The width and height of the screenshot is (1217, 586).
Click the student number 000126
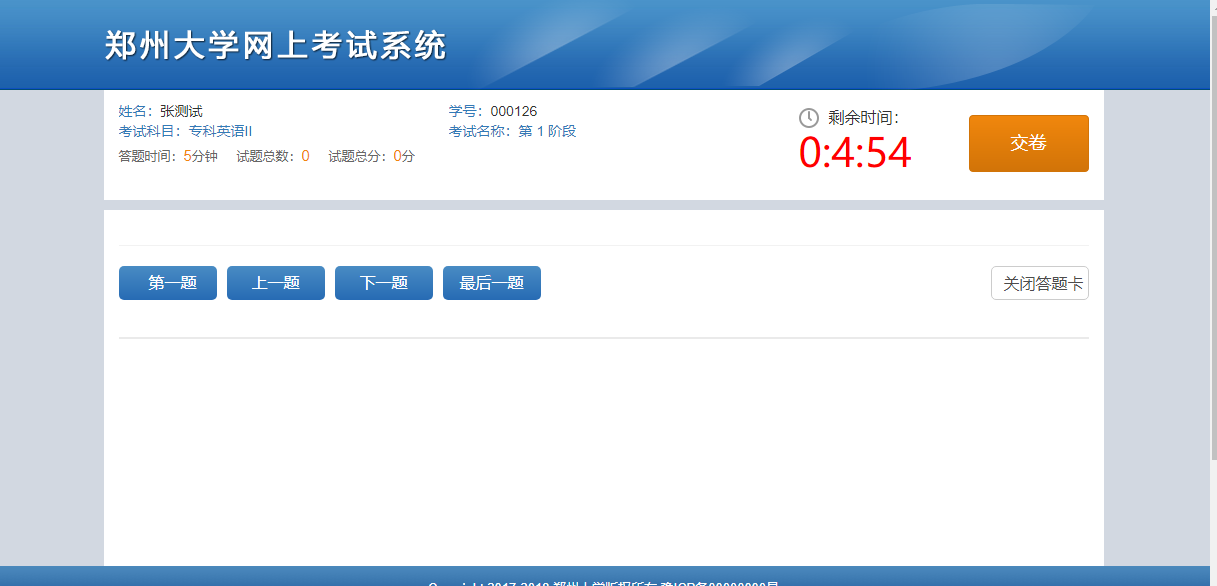(513, 111)
